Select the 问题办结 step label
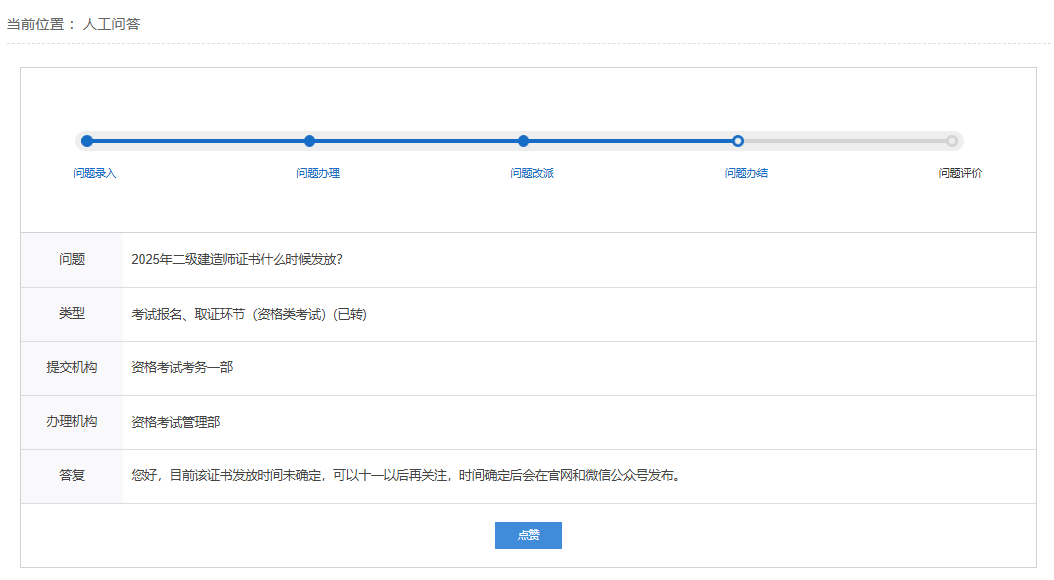 746,173
